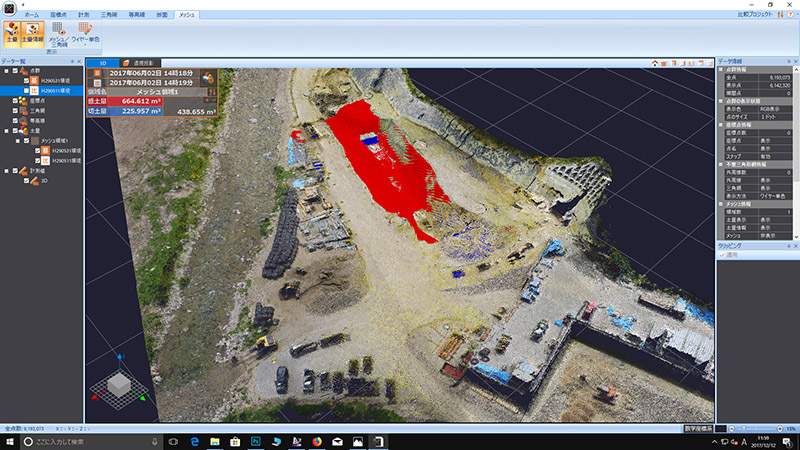Toggle the 等高線 tree checkbox

15,121
